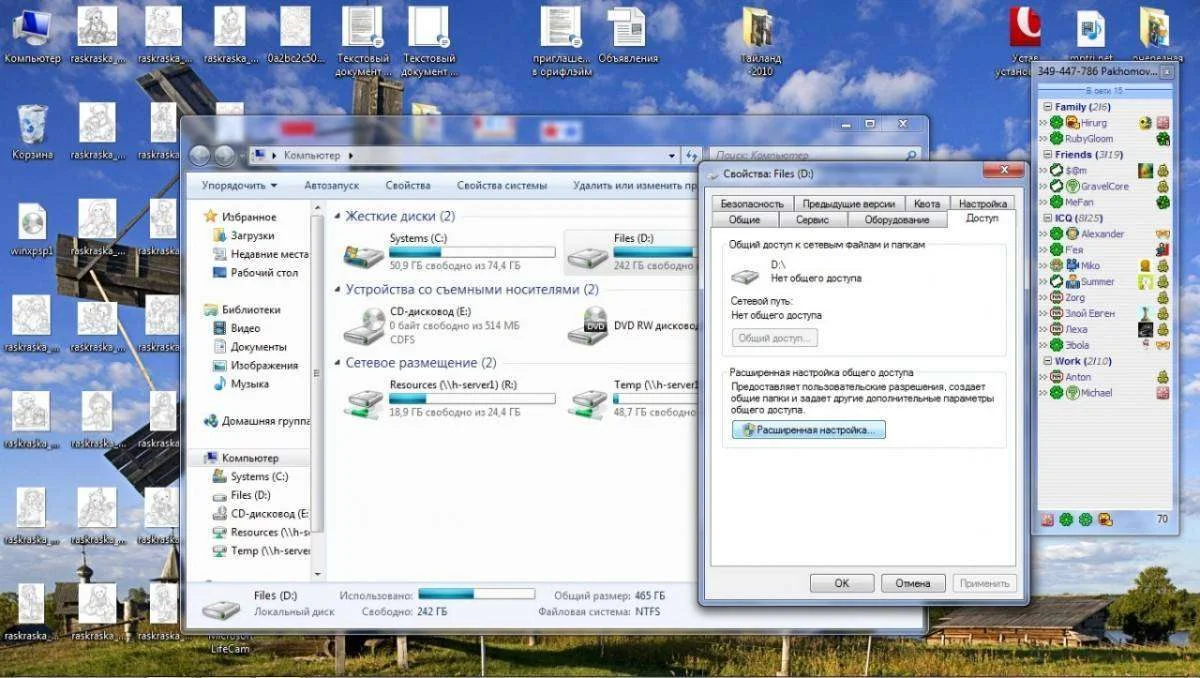Select Библиотеки node in navigation pane

click(242, 310)
